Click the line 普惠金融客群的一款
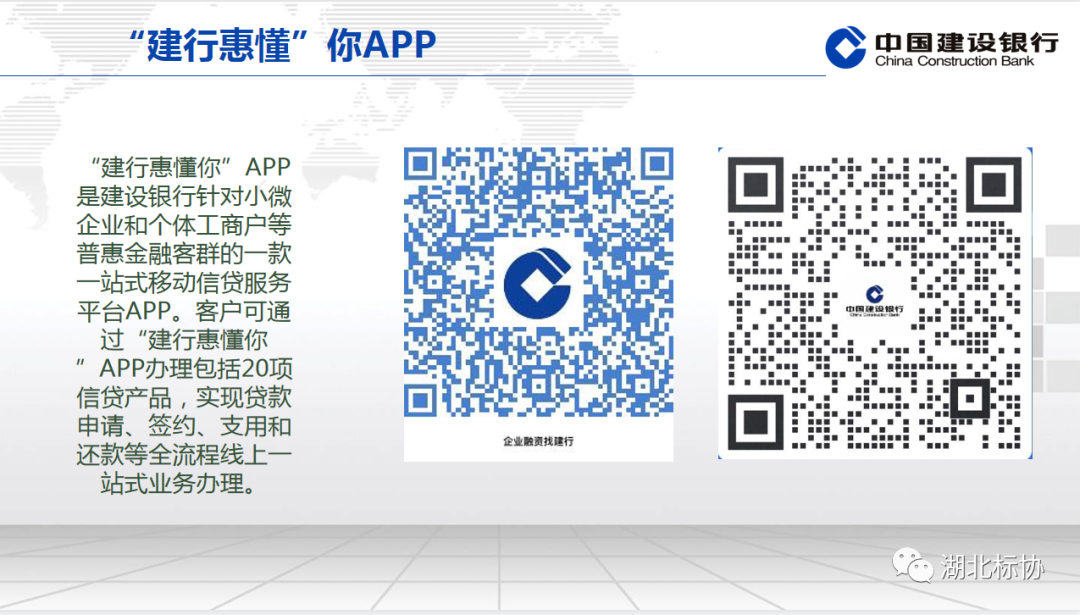Screen dimensions: 1080x615 [x=184, y=253]
